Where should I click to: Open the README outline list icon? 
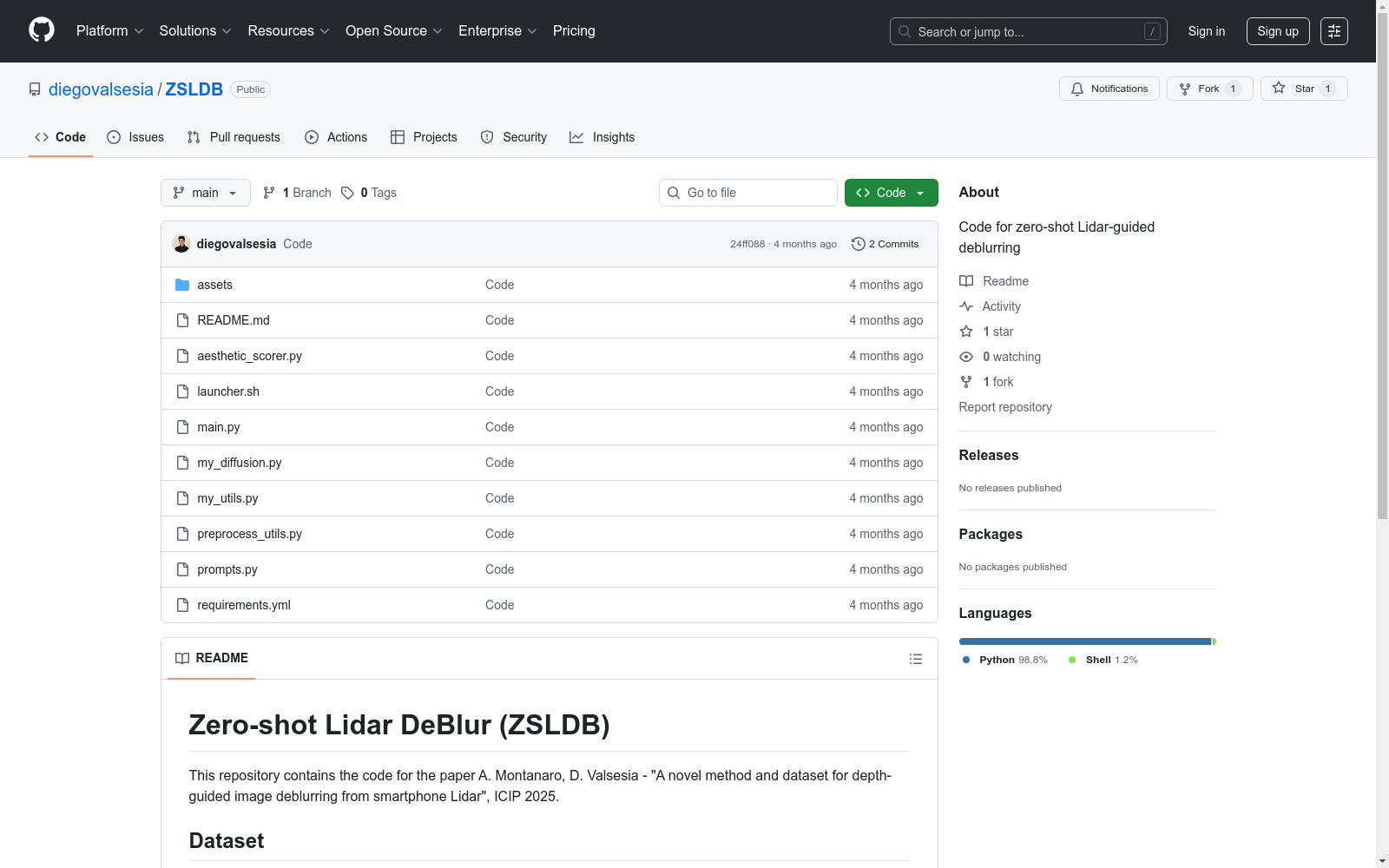point(915,659)
